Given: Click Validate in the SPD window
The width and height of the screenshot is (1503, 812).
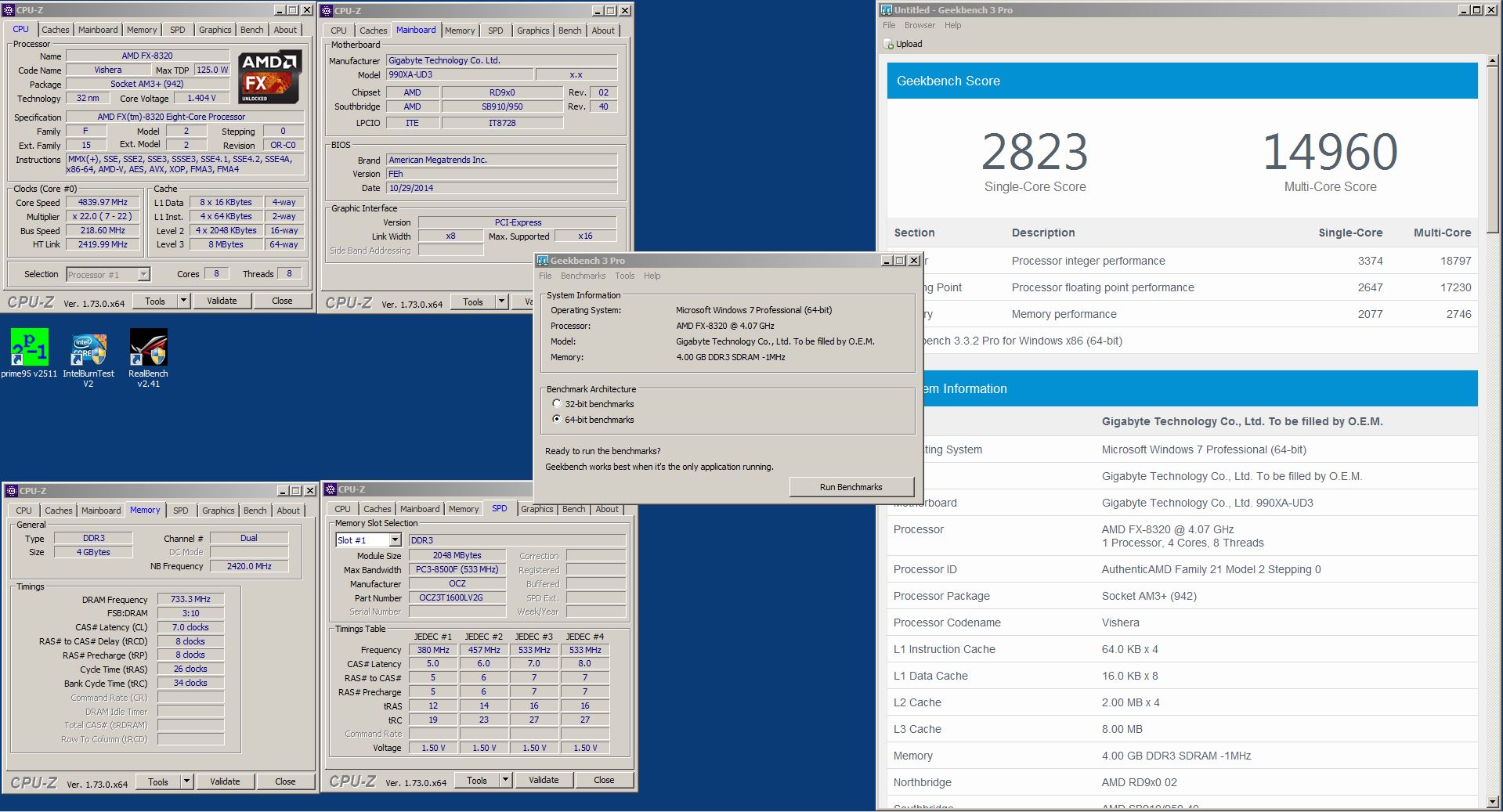Looking at the screenshot, I should point(544,780).
